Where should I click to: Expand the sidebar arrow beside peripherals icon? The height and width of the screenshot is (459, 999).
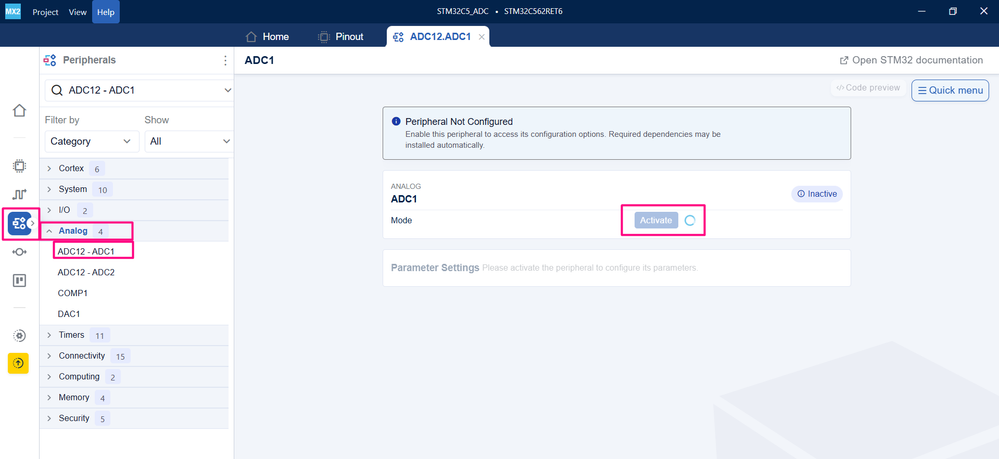click(x=32, y=223)
